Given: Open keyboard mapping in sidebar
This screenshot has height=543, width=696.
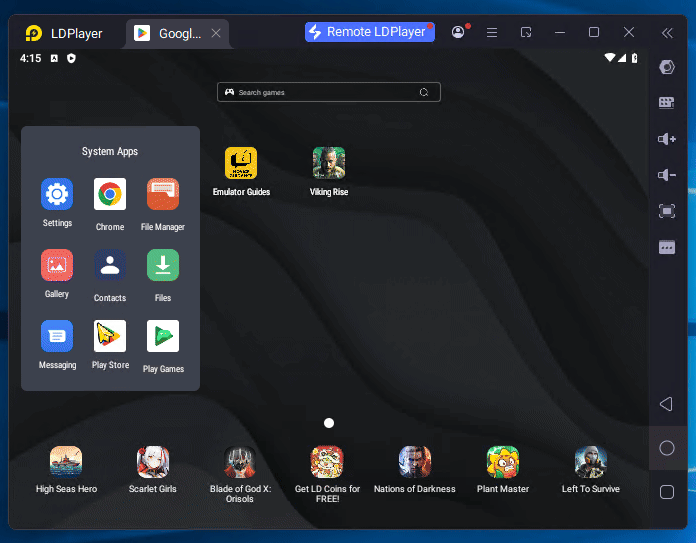Looking at the screenshot, I should [667, 103].
